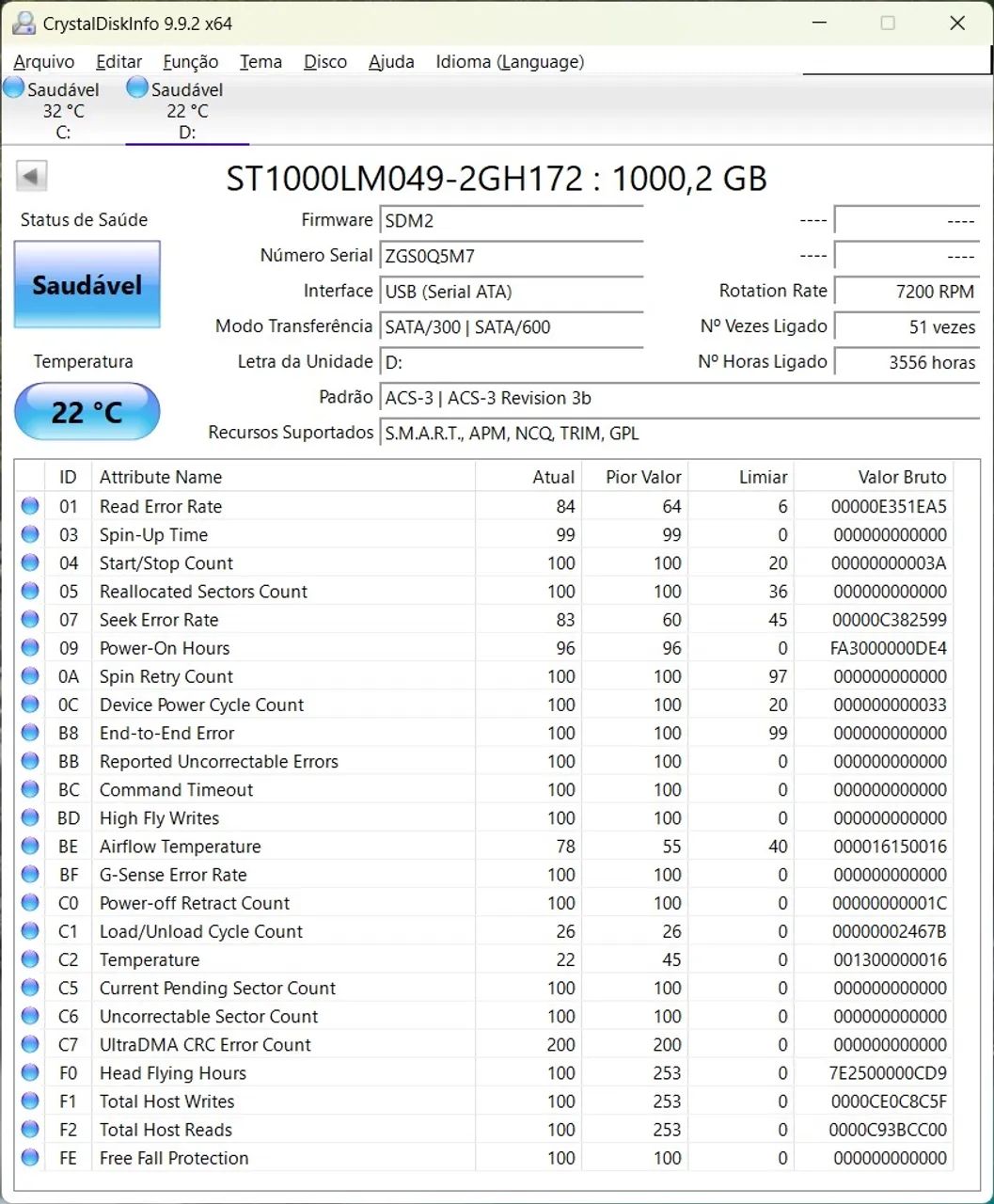Click the Letra da Unidade field D:
Viewport: 994px width, 1204px height.
click(512, 362)
